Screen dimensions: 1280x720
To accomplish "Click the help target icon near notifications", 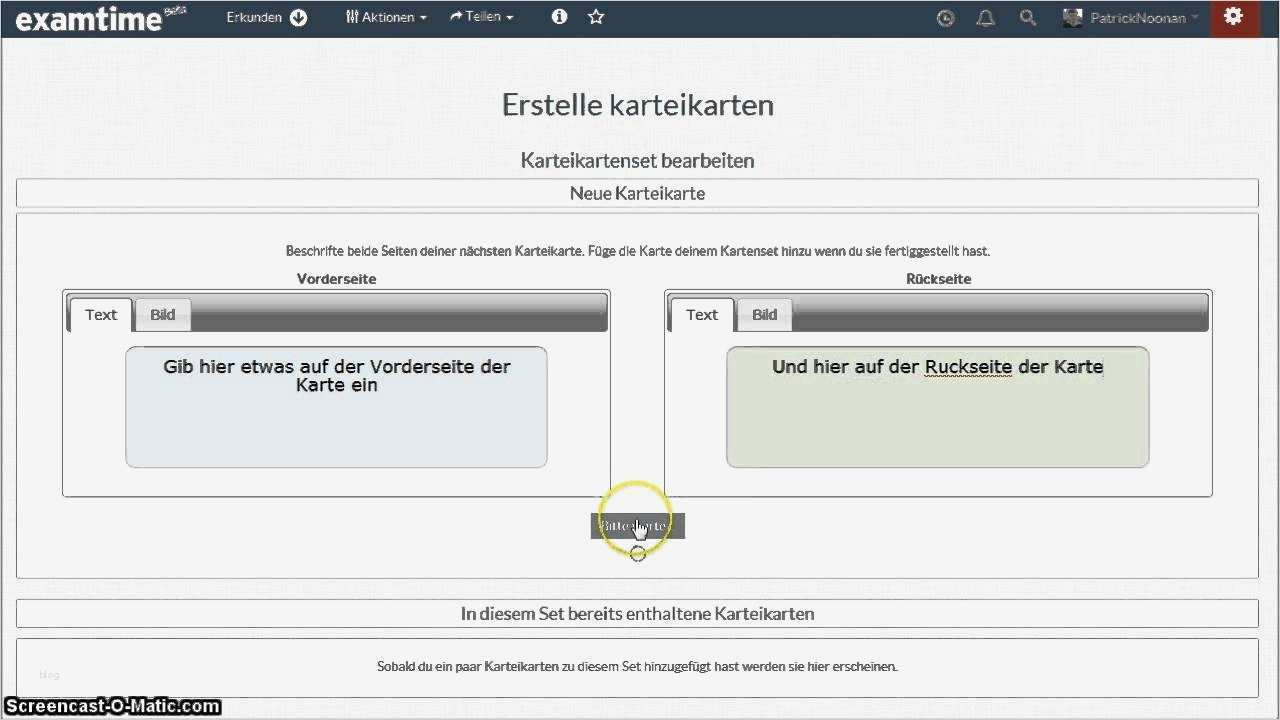I will (945, 17).
